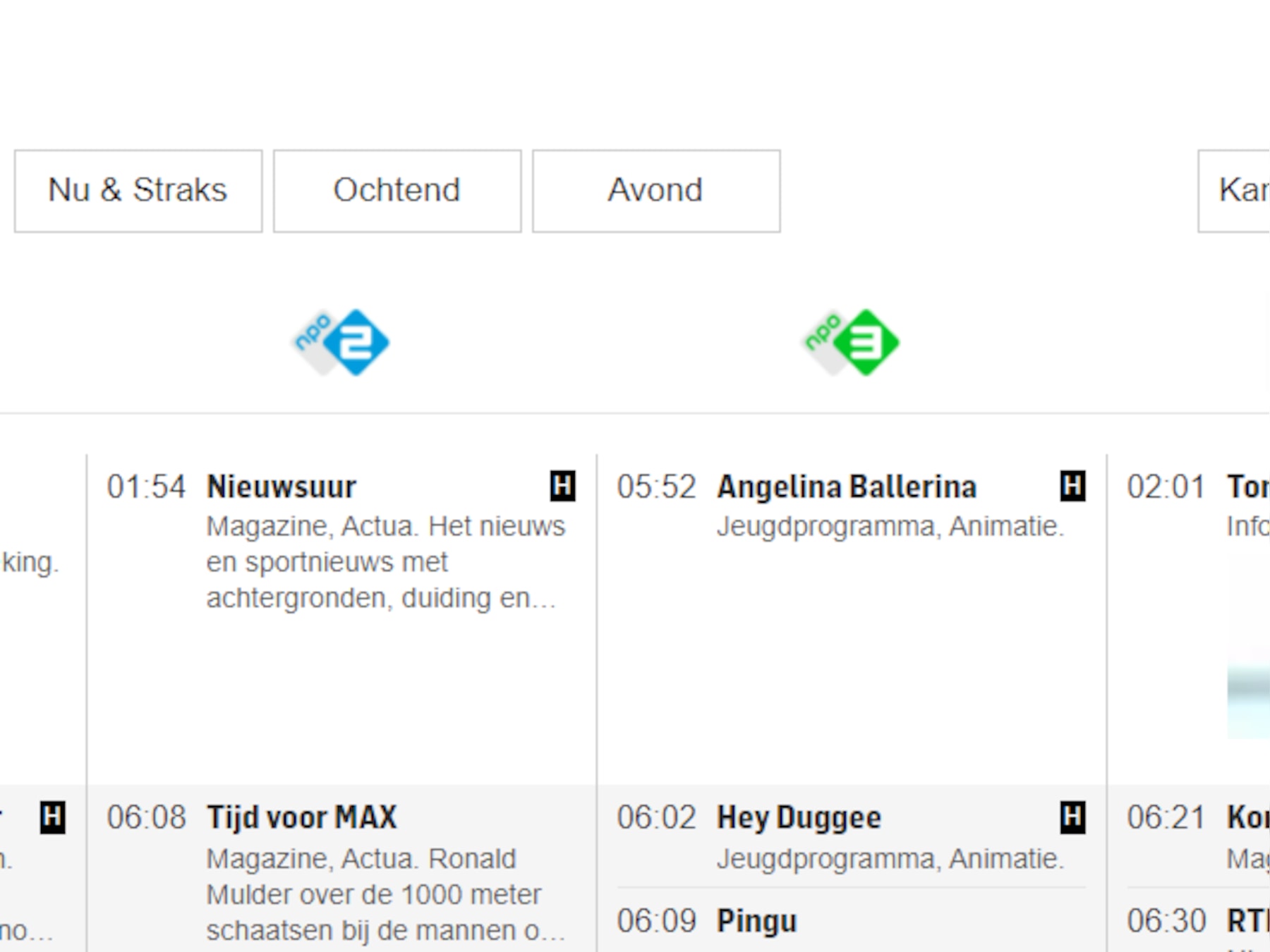Click the 06:30 RTL programme entry

click(x=1198, y=921)
